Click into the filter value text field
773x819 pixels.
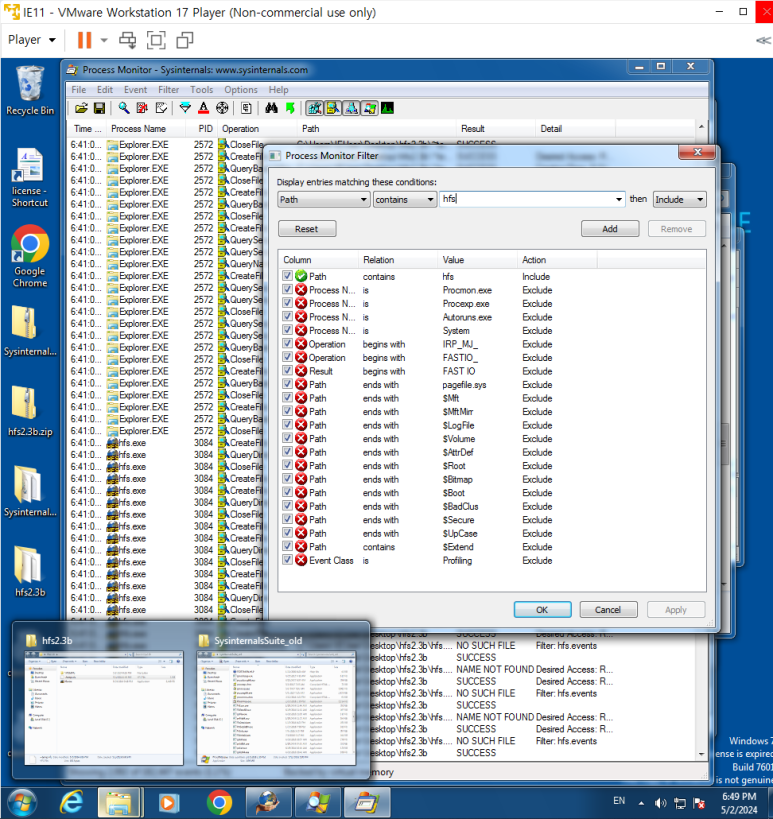pos(526,199)
